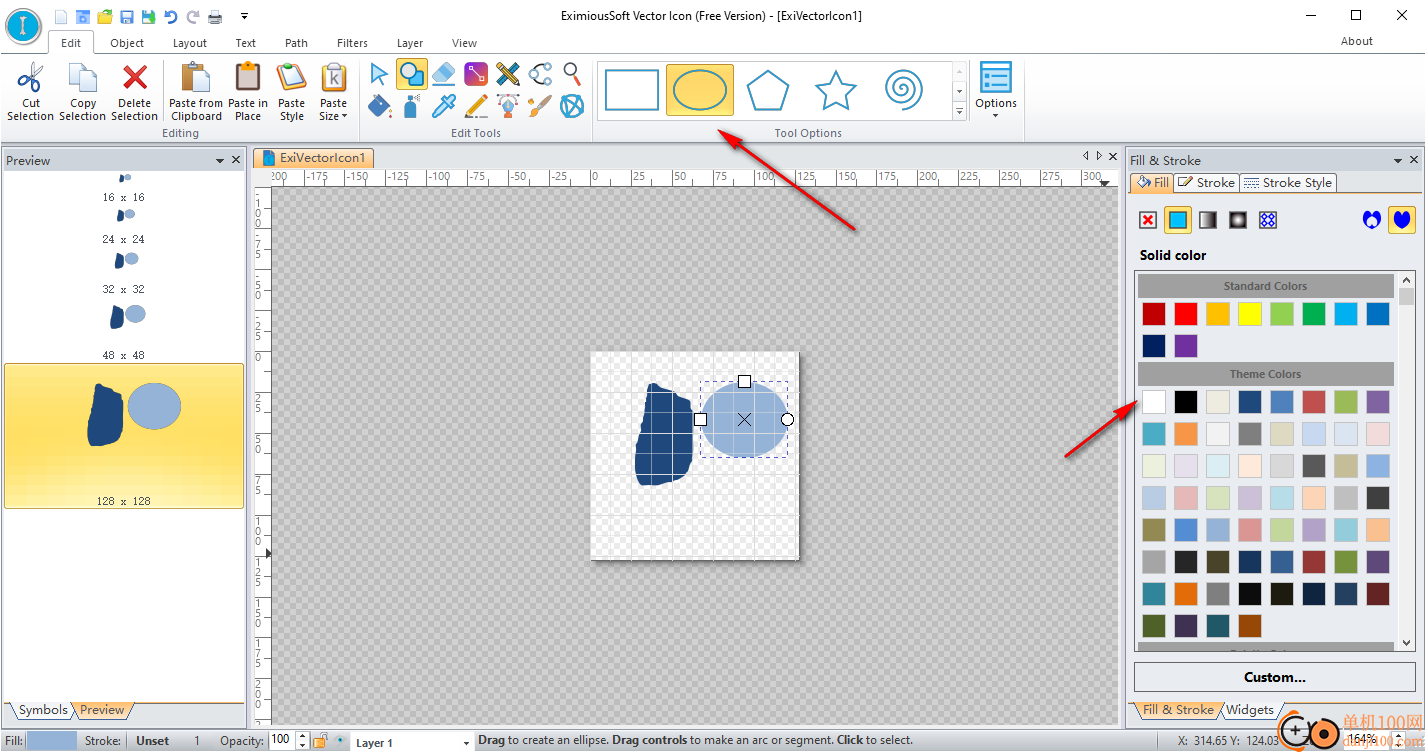Screen dimensions: 1426x752
Task: Set fill to solid flat color
Action: (1178, 220)
